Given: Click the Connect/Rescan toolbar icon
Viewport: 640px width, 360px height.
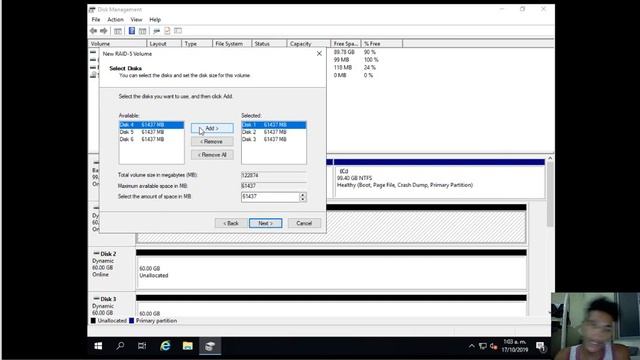Looking at the screenshot, I should (x=156, y=31).
